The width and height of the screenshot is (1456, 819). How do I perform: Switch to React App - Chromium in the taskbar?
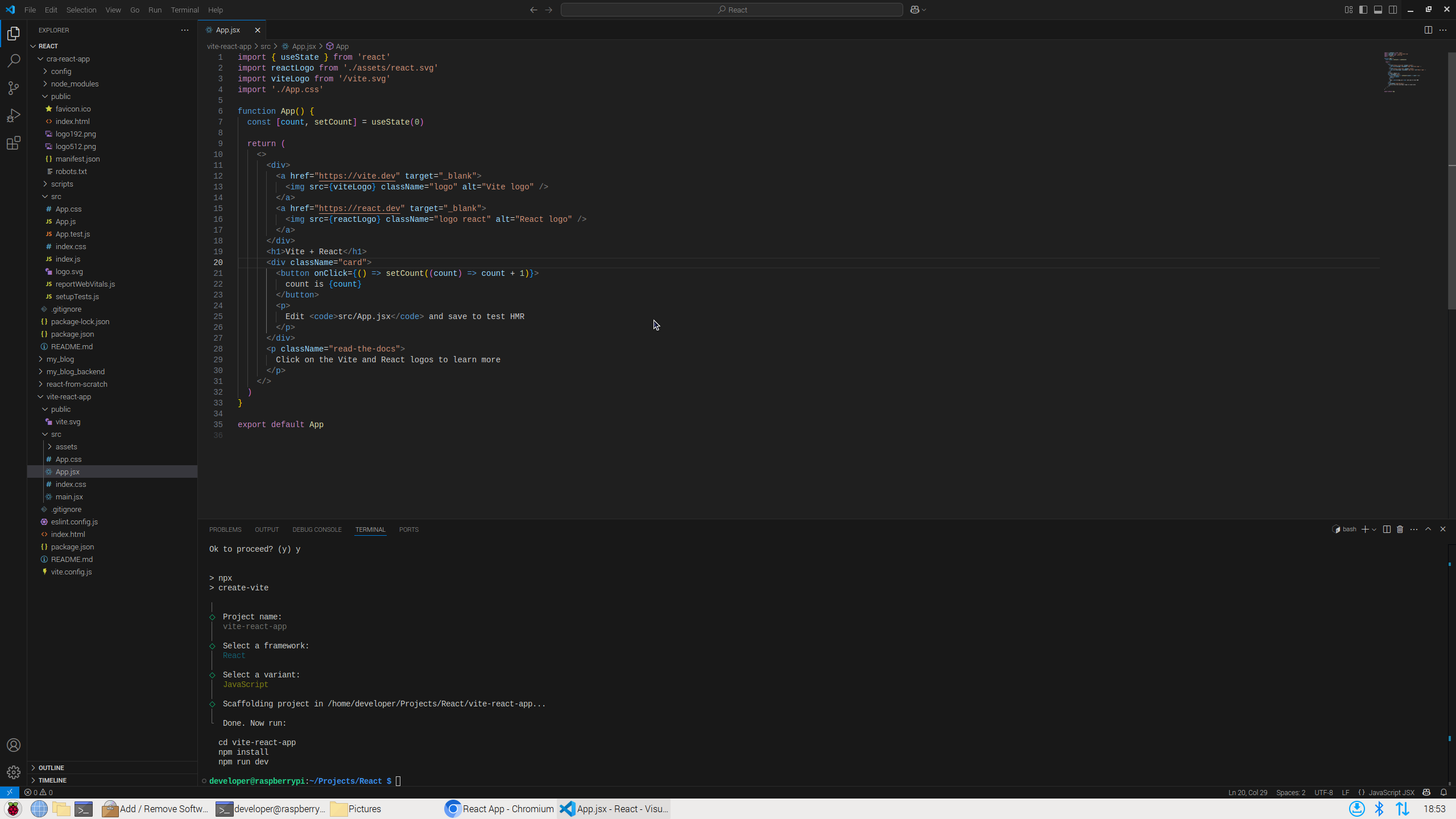(x=499, y=809)
